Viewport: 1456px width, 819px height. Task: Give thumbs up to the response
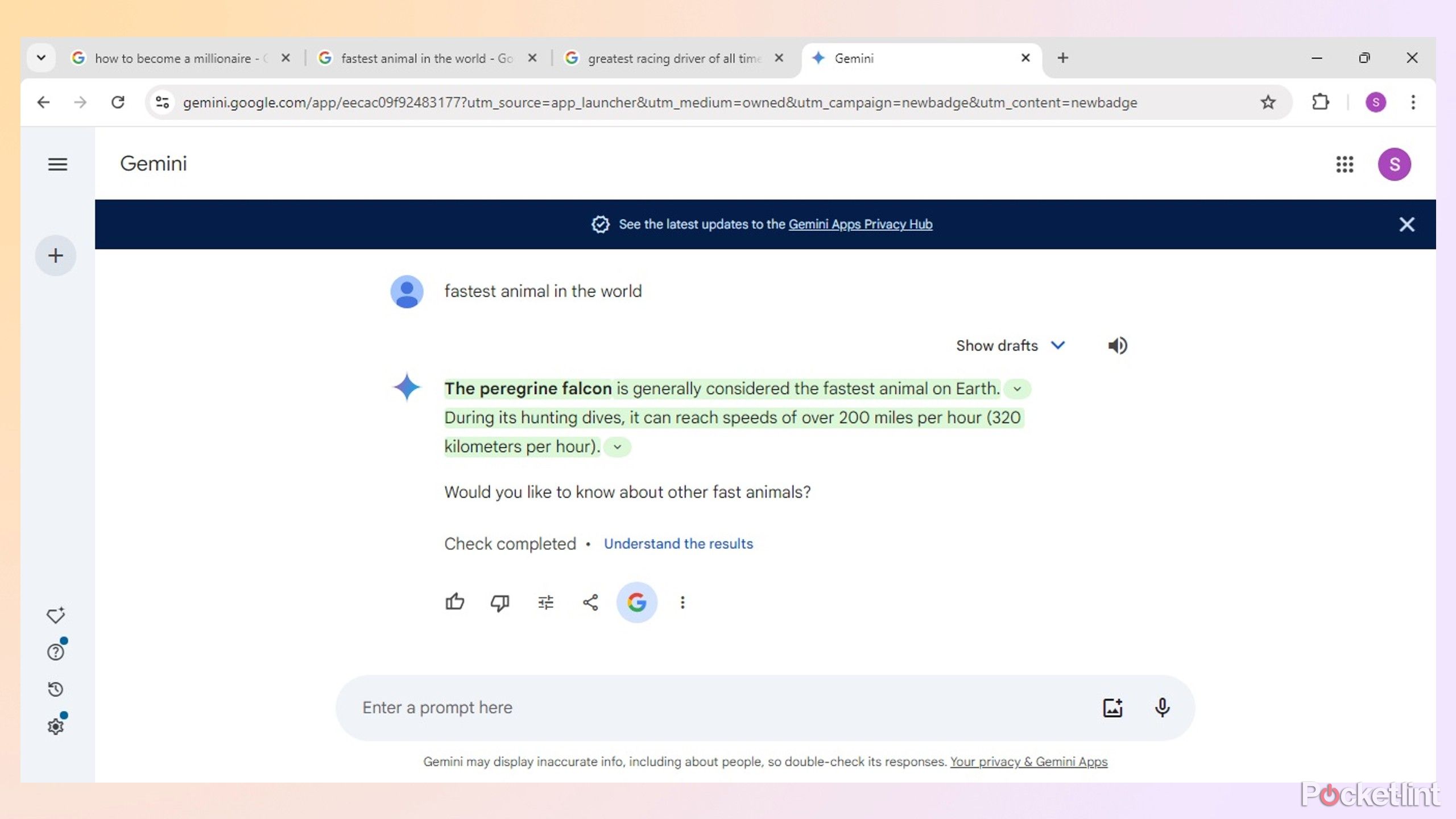click(455, 602)
